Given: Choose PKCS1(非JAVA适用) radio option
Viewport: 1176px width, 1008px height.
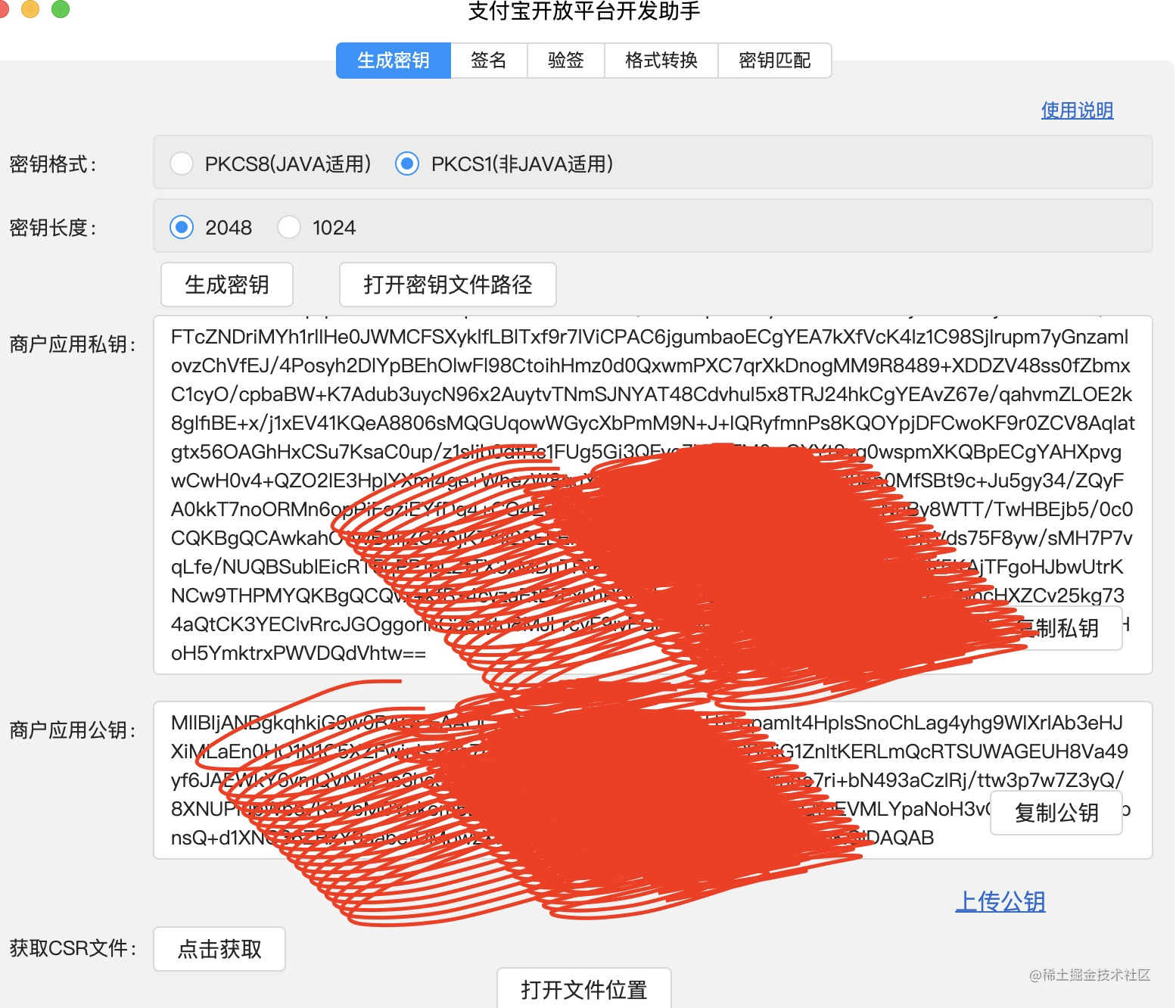Looking at the screenshot, I should tap(407, 163).
